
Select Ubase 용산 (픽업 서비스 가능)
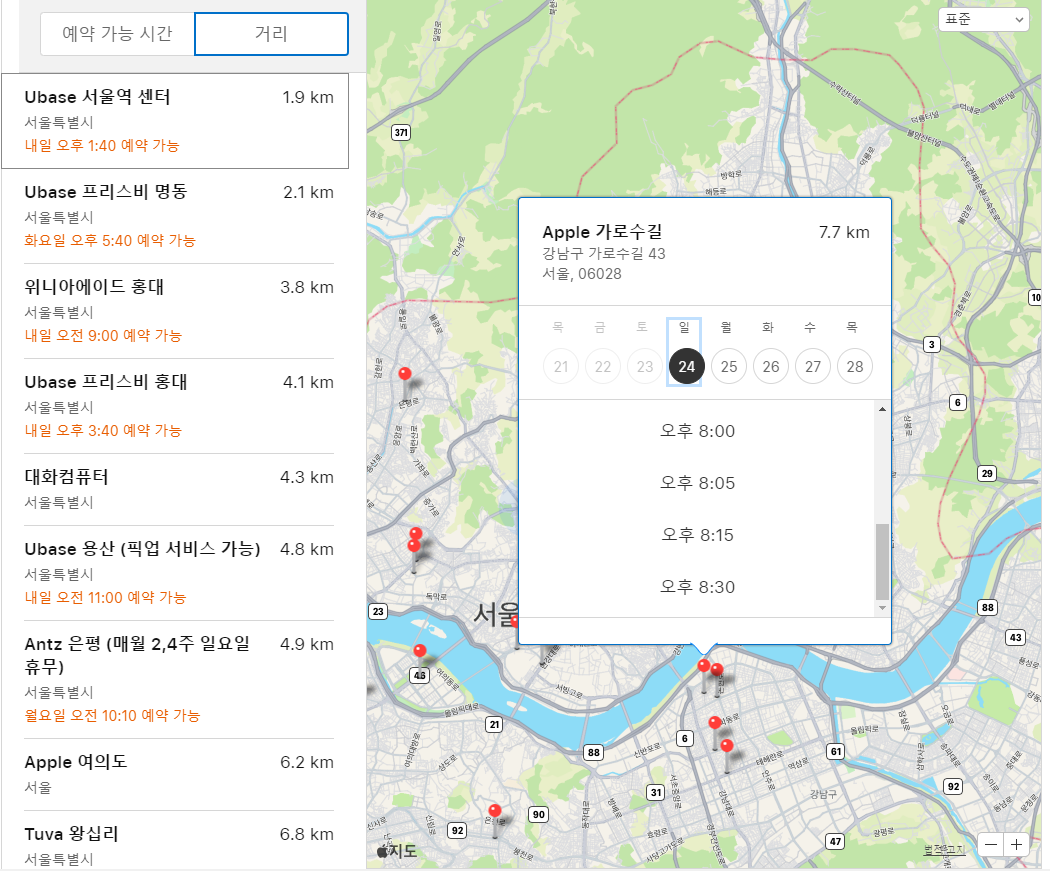(x=179, y=572)
